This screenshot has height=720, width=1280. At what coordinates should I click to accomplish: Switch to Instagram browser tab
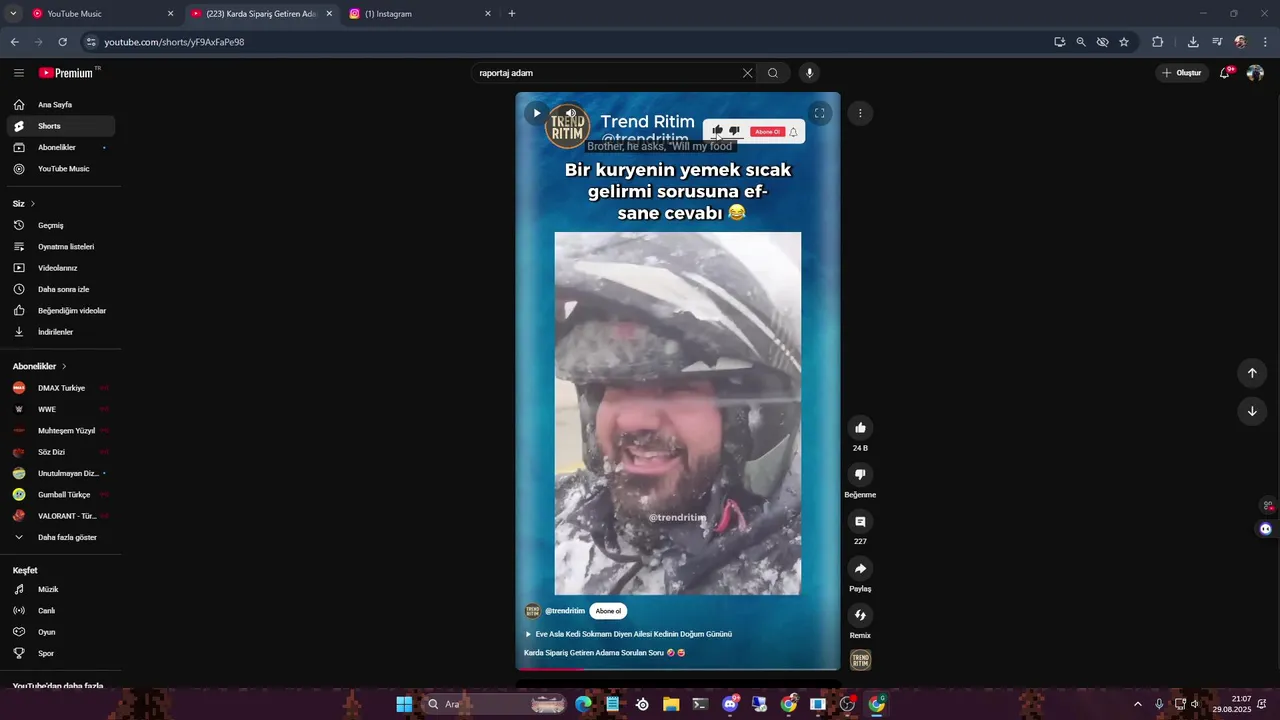420,14
